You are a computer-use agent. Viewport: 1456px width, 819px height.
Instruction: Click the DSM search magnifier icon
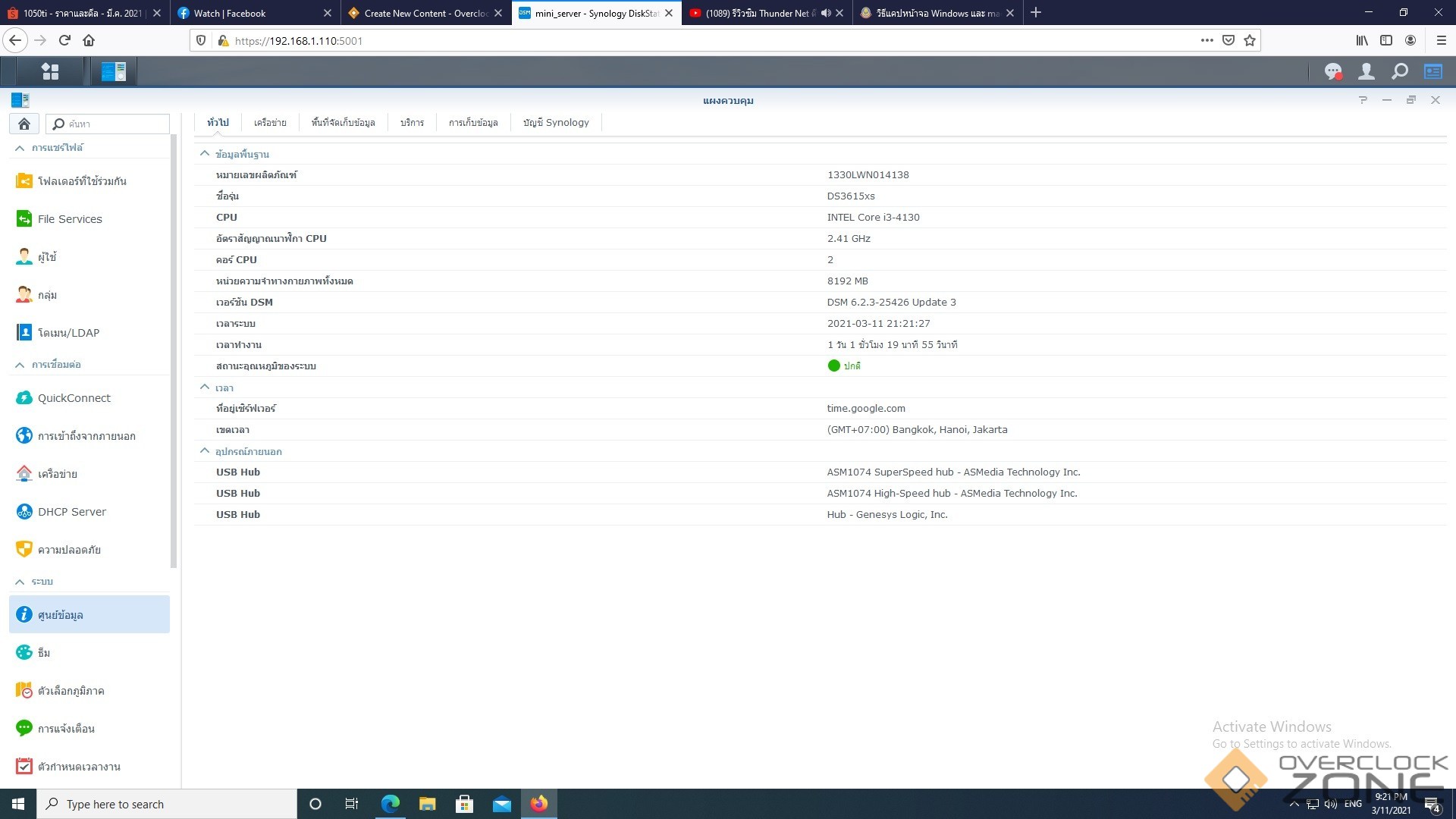pos(1399,71)
